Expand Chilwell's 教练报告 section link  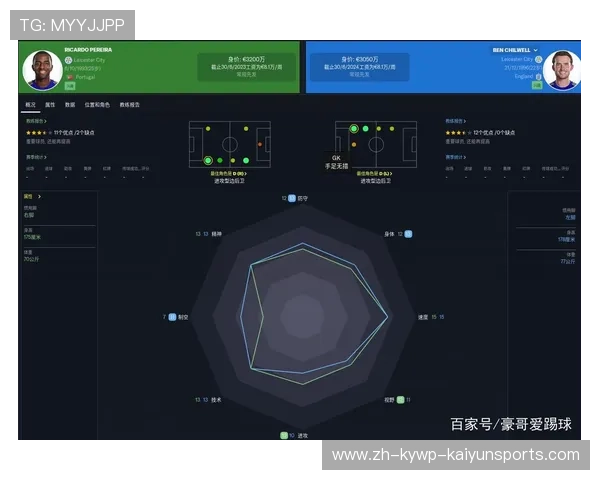(455, 121)
